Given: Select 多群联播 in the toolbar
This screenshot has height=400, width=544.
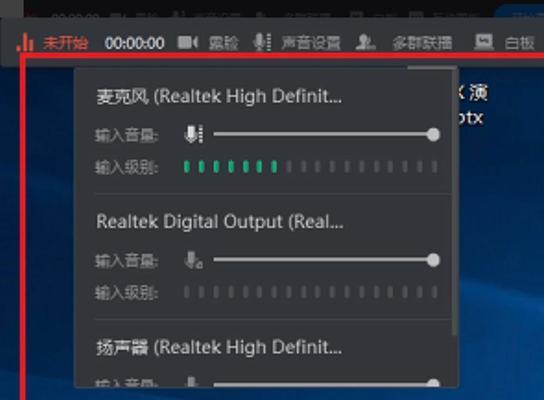Looking at the screenshot, I should click(422, 43).
